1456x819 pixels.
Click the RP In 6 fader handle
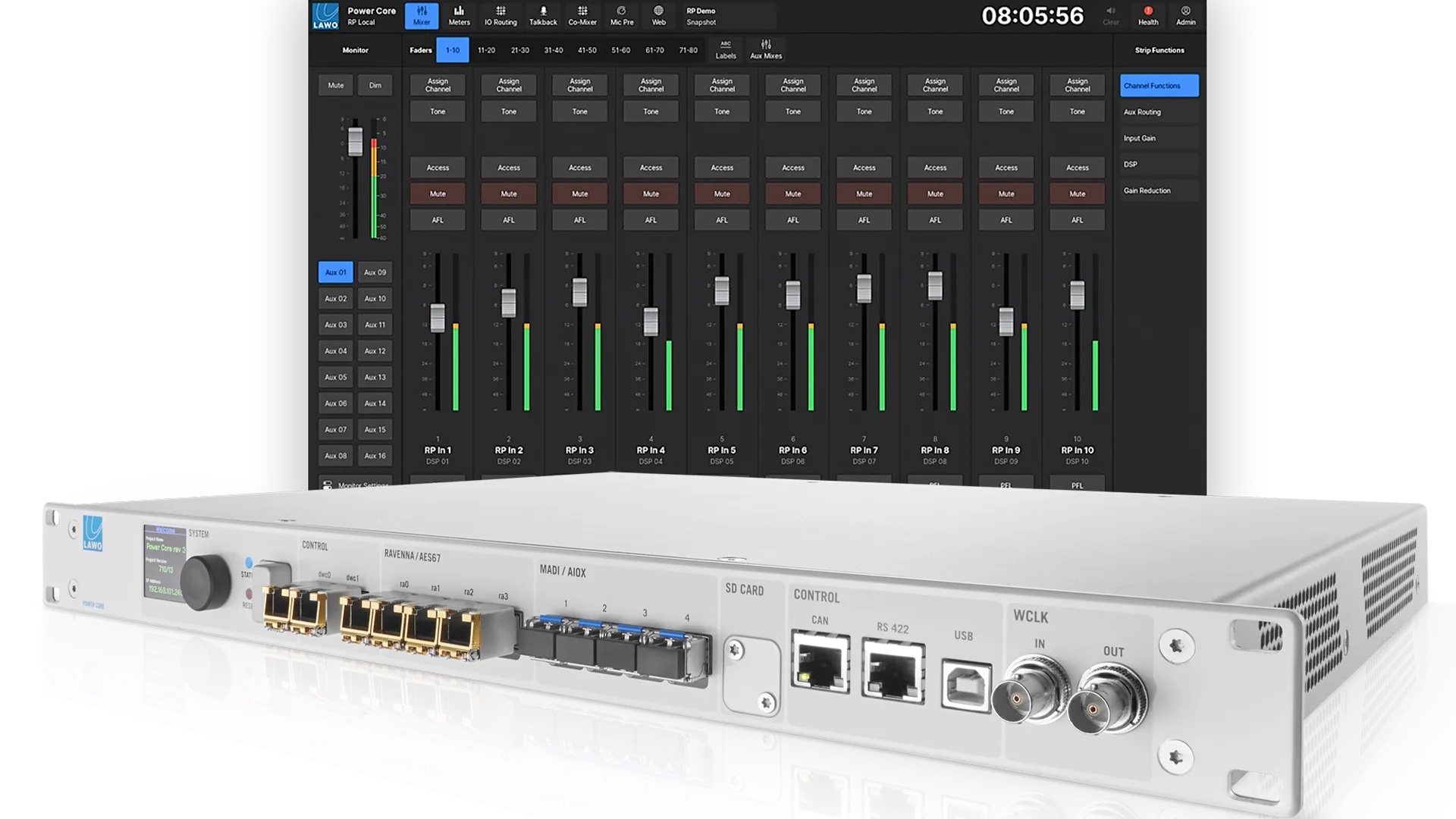793,295
